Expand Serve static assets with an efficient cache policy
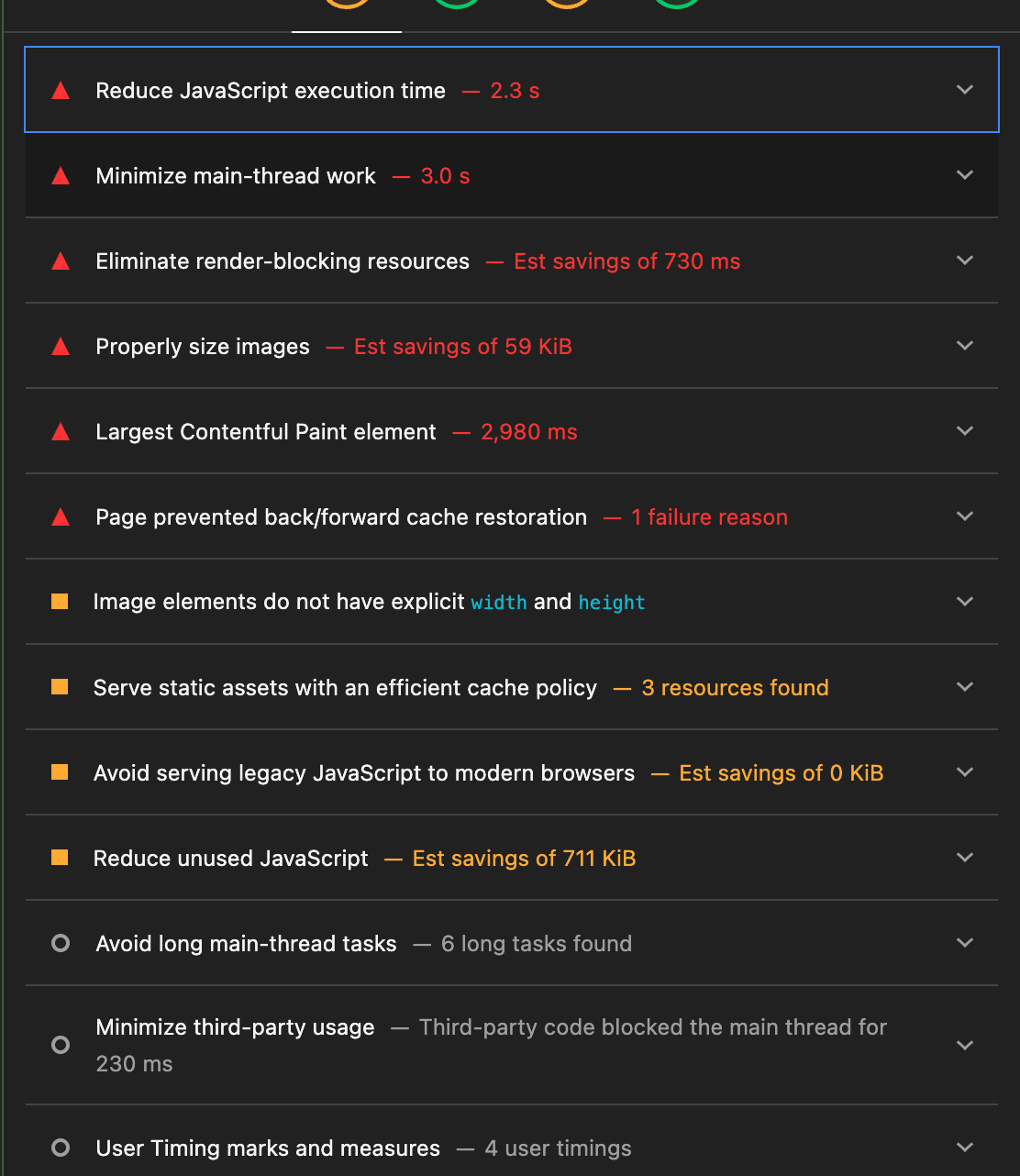Screen dimensions: 1020x1176 pyautogui.click(x=964, y=686)
